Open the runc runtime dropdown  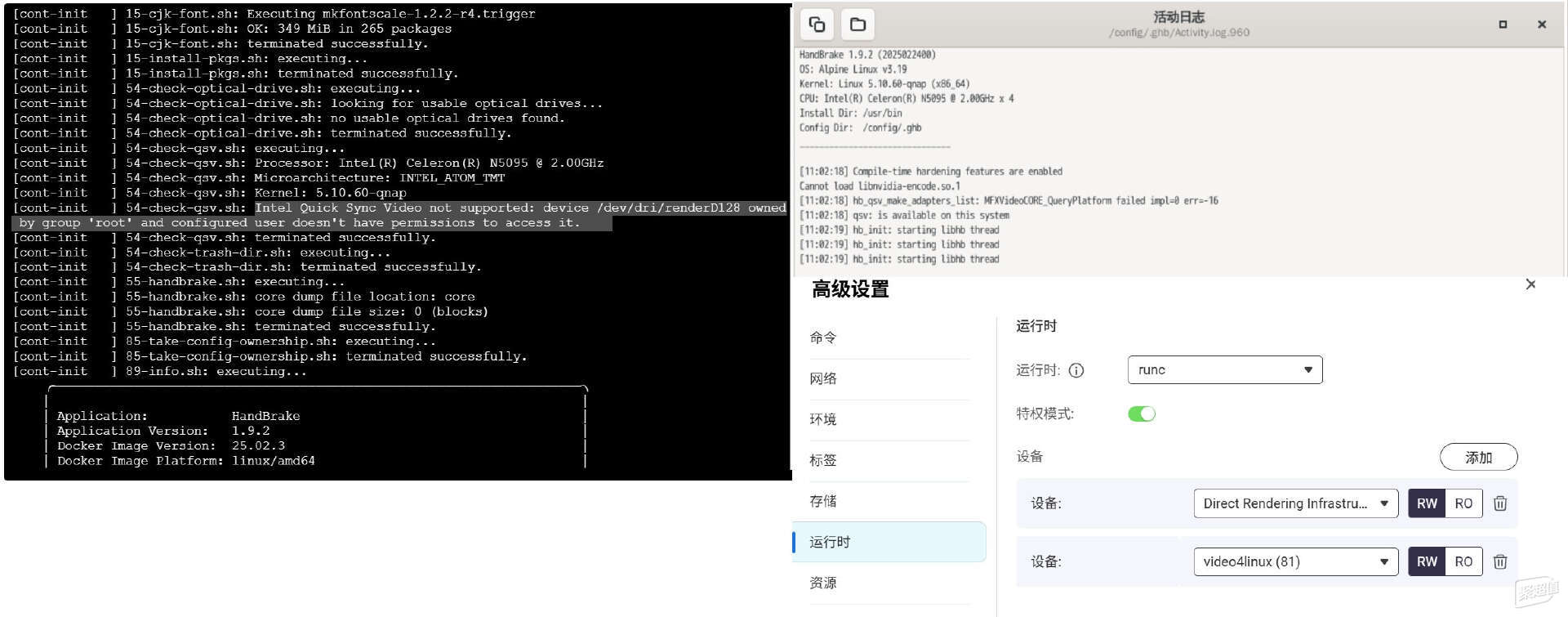[1225, 370]
